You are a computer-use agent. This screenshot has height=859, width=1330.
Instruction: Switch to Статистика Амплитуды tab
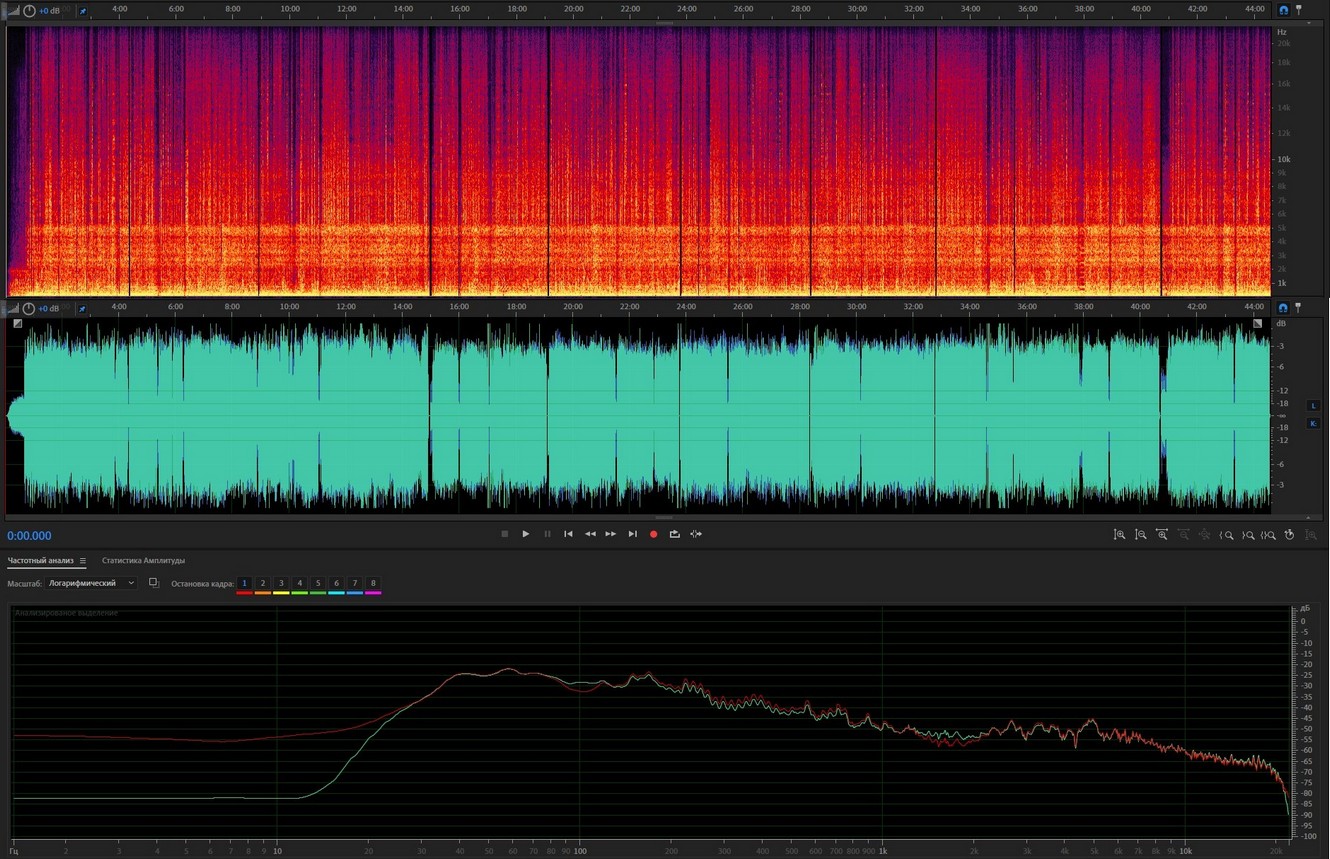pyautogui.click(x=143, y=561)
